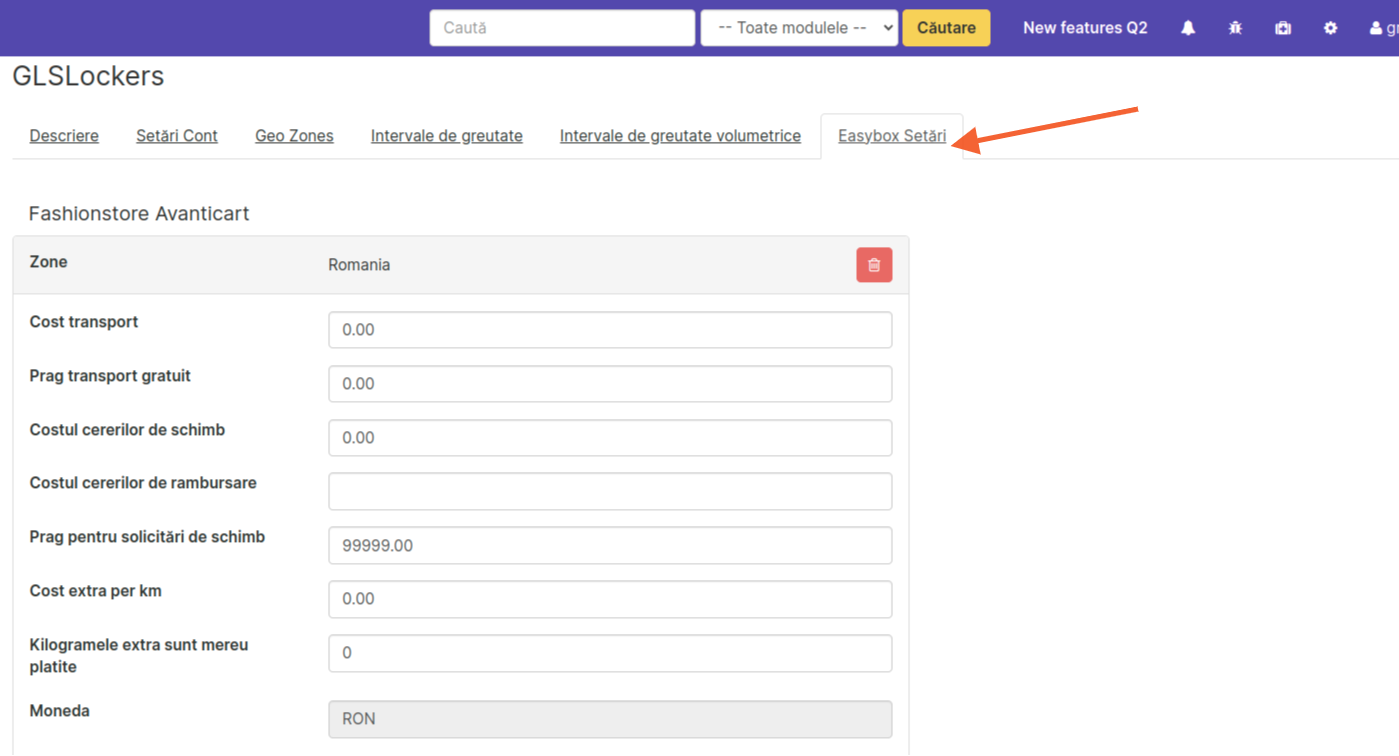Select the Easybox Setări tab
The width and height of the screenshot is (1399, 756).
(x=892, y=136)
